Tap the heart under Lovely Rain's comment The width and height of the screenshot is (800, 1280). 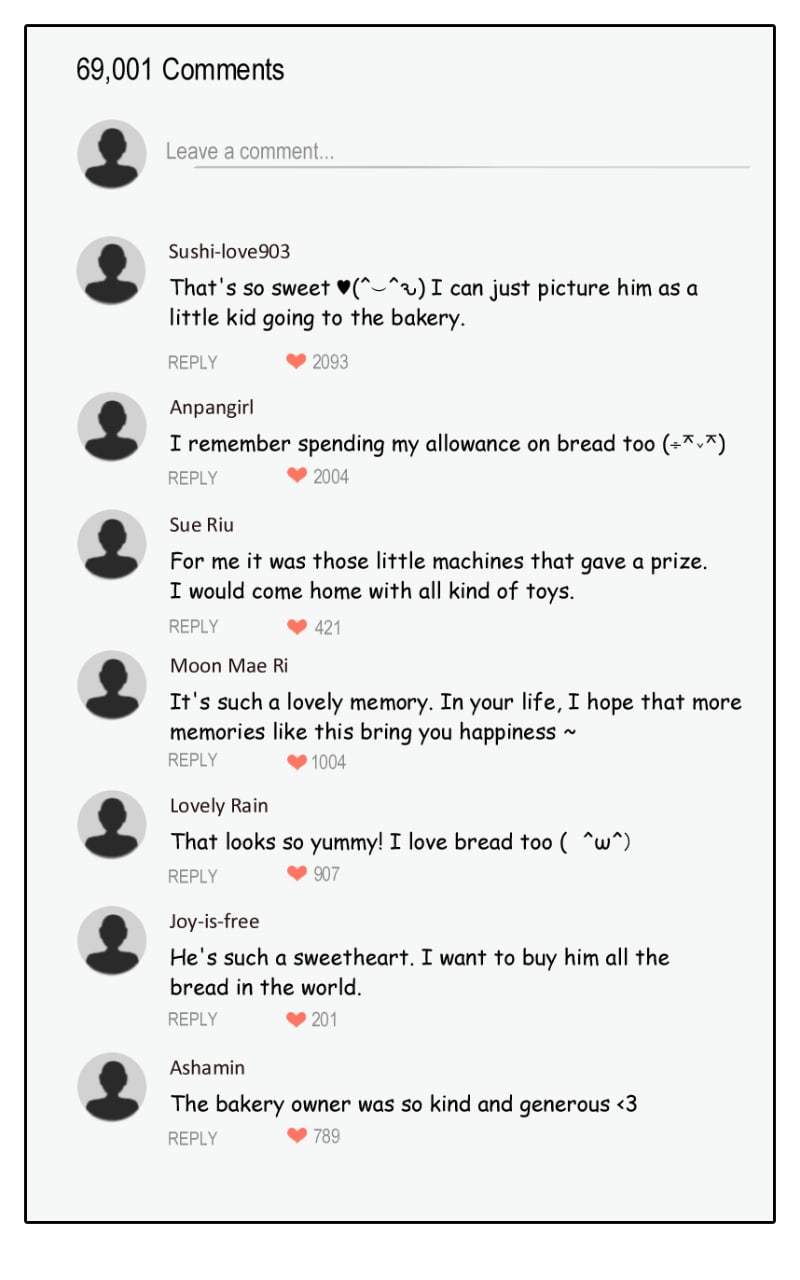(x=297, y=873)
